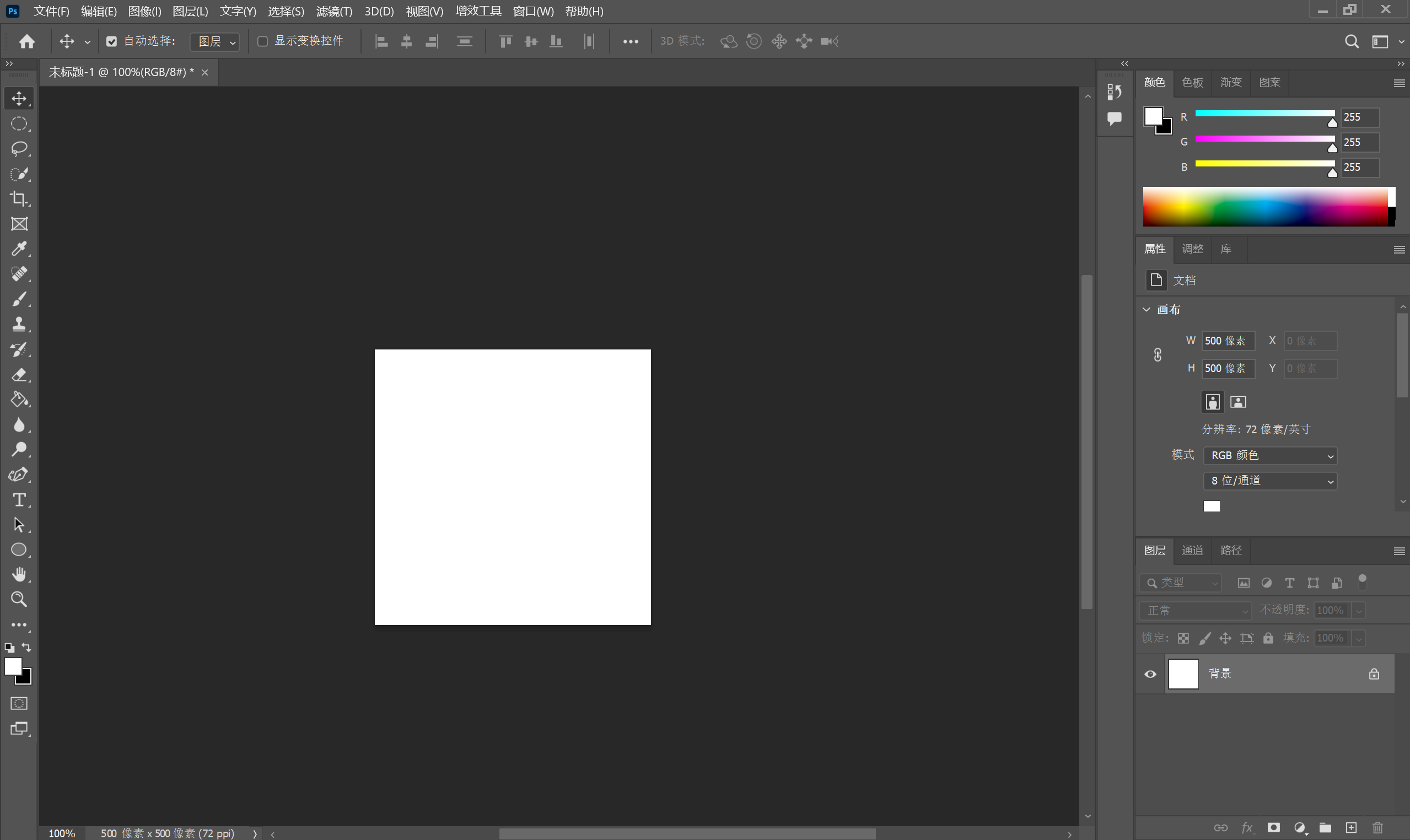
Task: Click the canvas width W field
Action: (1227, 341)
